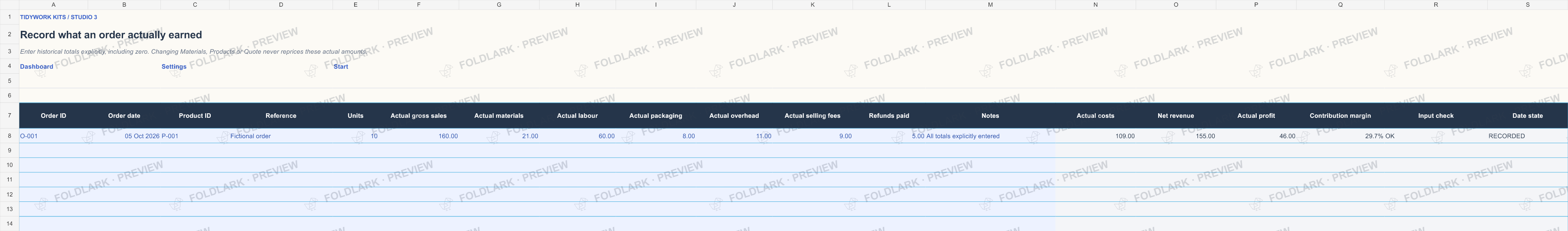Select row header 7
The image size is (1568, 231).
tap(9, 115)
